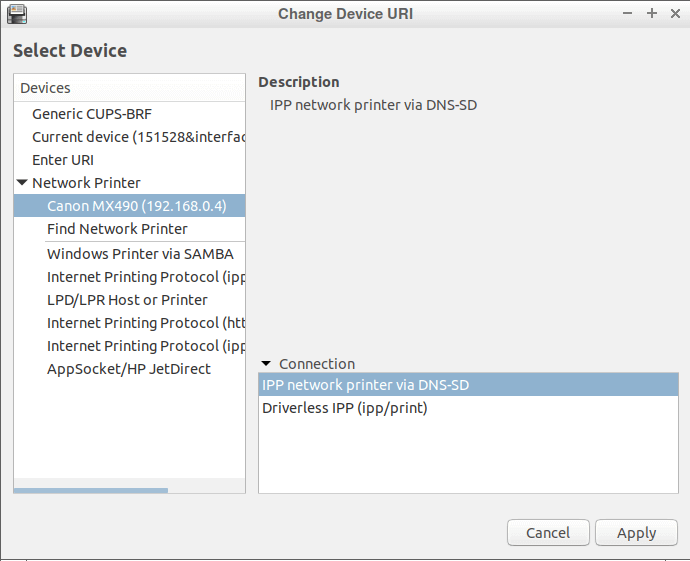Click the printer icon in title bar
Image resolution: width=690 pixels, height=561 pixels.
(17, 14)
